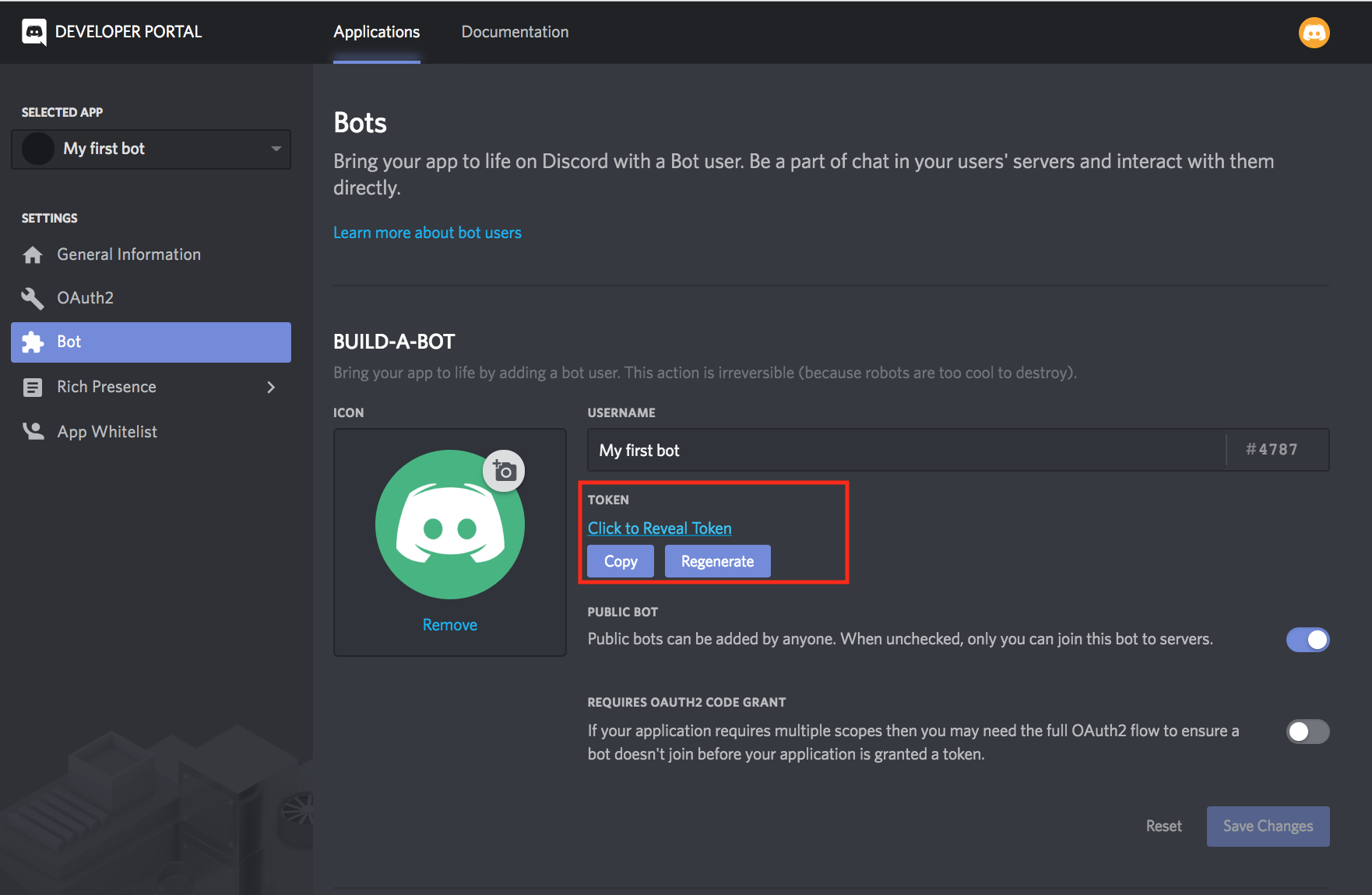Click the Bot puzzle piece icon

click(x=33, y=342)
